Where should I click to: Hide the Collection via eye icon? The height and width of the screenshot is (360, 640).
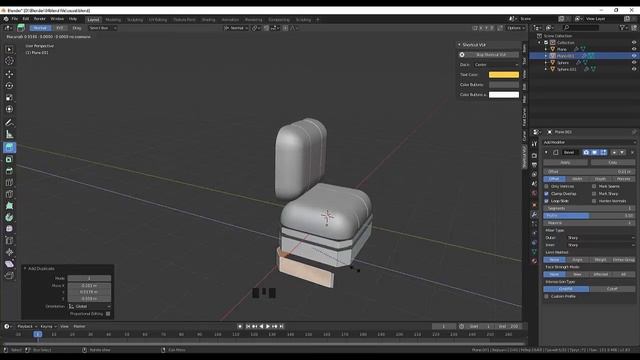pyautogui.click(x=634, y=42)
